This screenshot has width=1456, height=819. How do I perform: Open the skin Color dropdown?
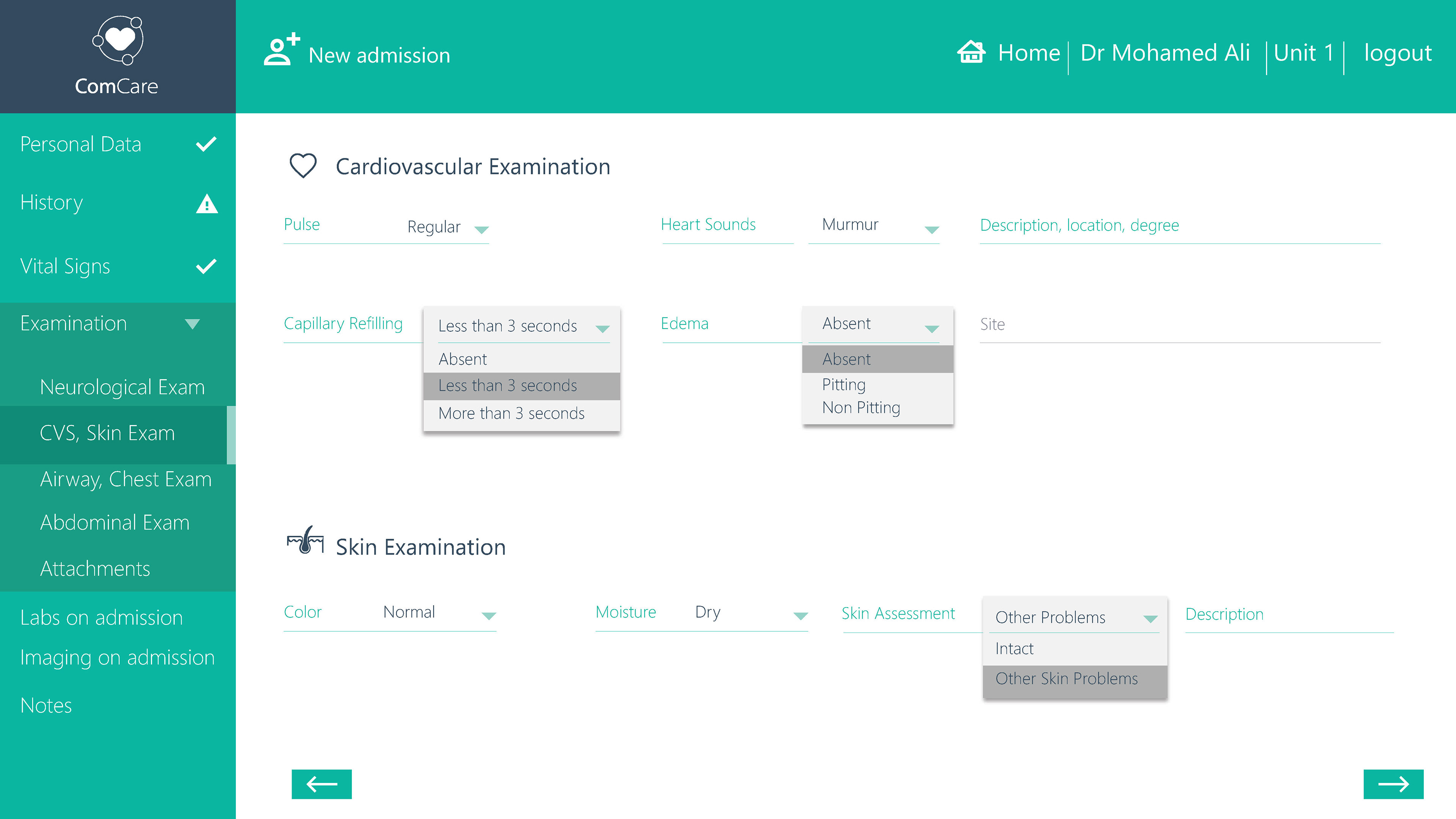tap(488, 615)
